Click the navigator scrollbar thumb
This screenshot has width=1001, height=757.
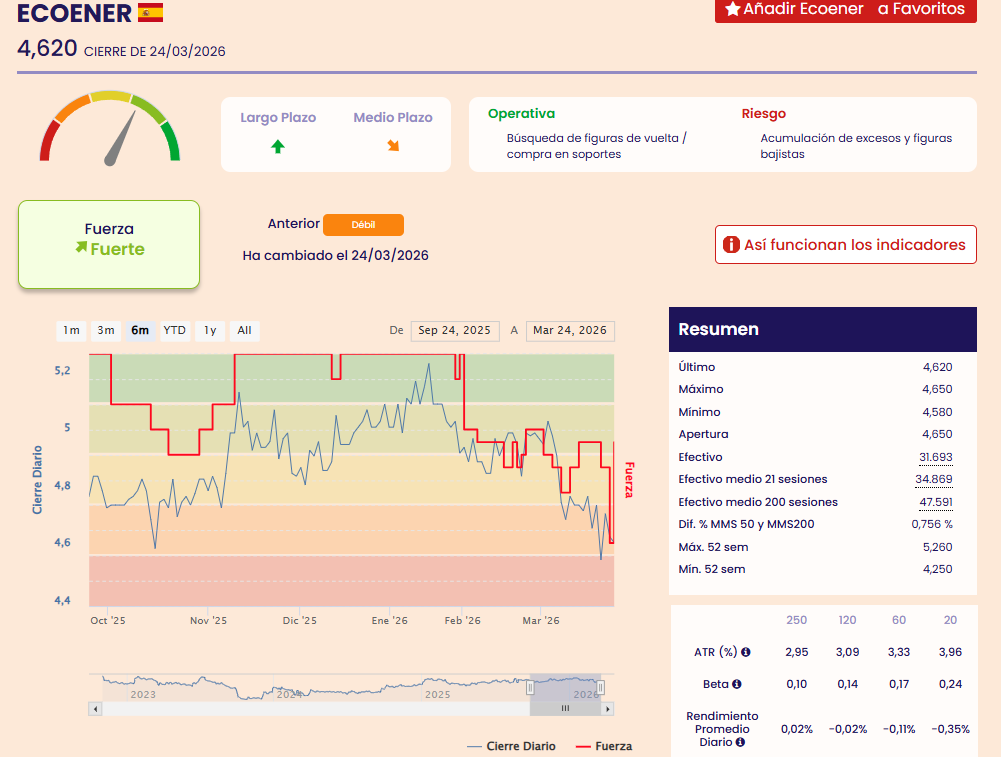[565, 708]
